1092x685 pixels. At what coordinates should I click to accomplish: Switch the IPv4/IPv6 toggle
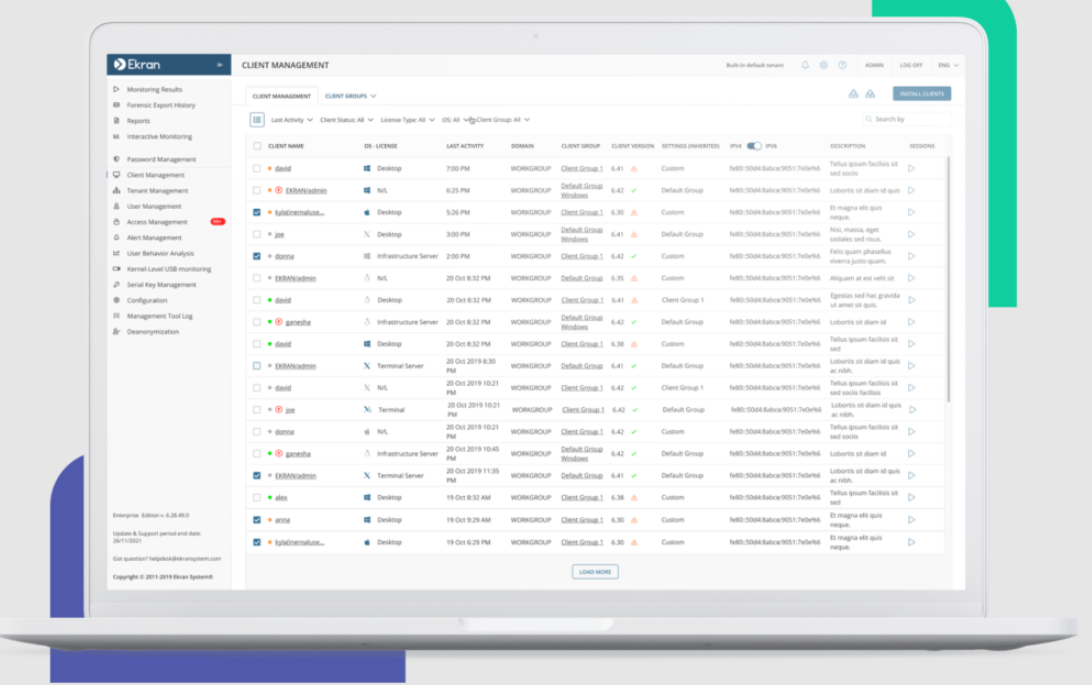[754, 145]
